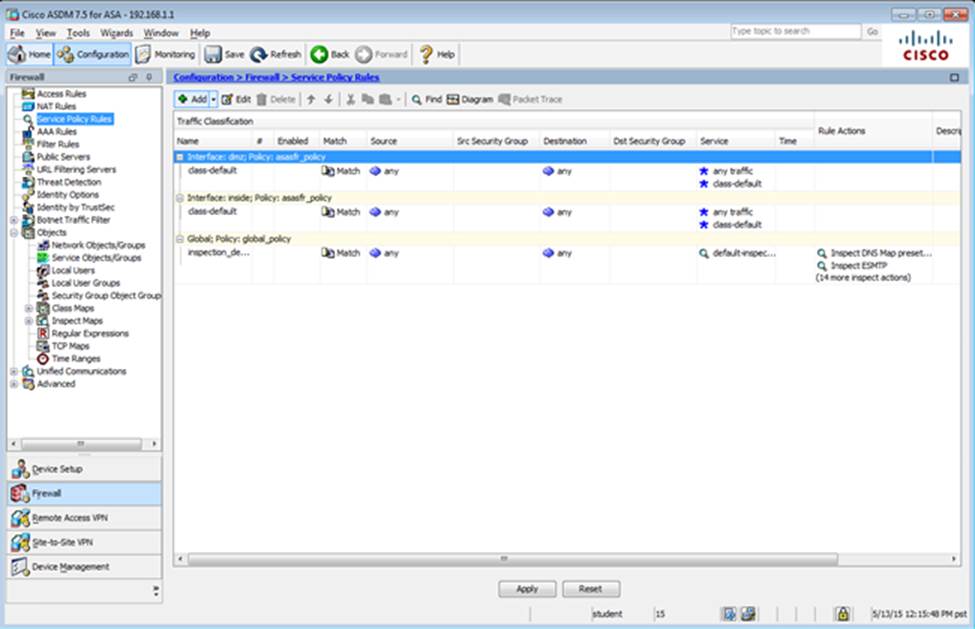Click the Edit rule icon
This screenshot has height=629, width=975.
click(x=235, y=99)
